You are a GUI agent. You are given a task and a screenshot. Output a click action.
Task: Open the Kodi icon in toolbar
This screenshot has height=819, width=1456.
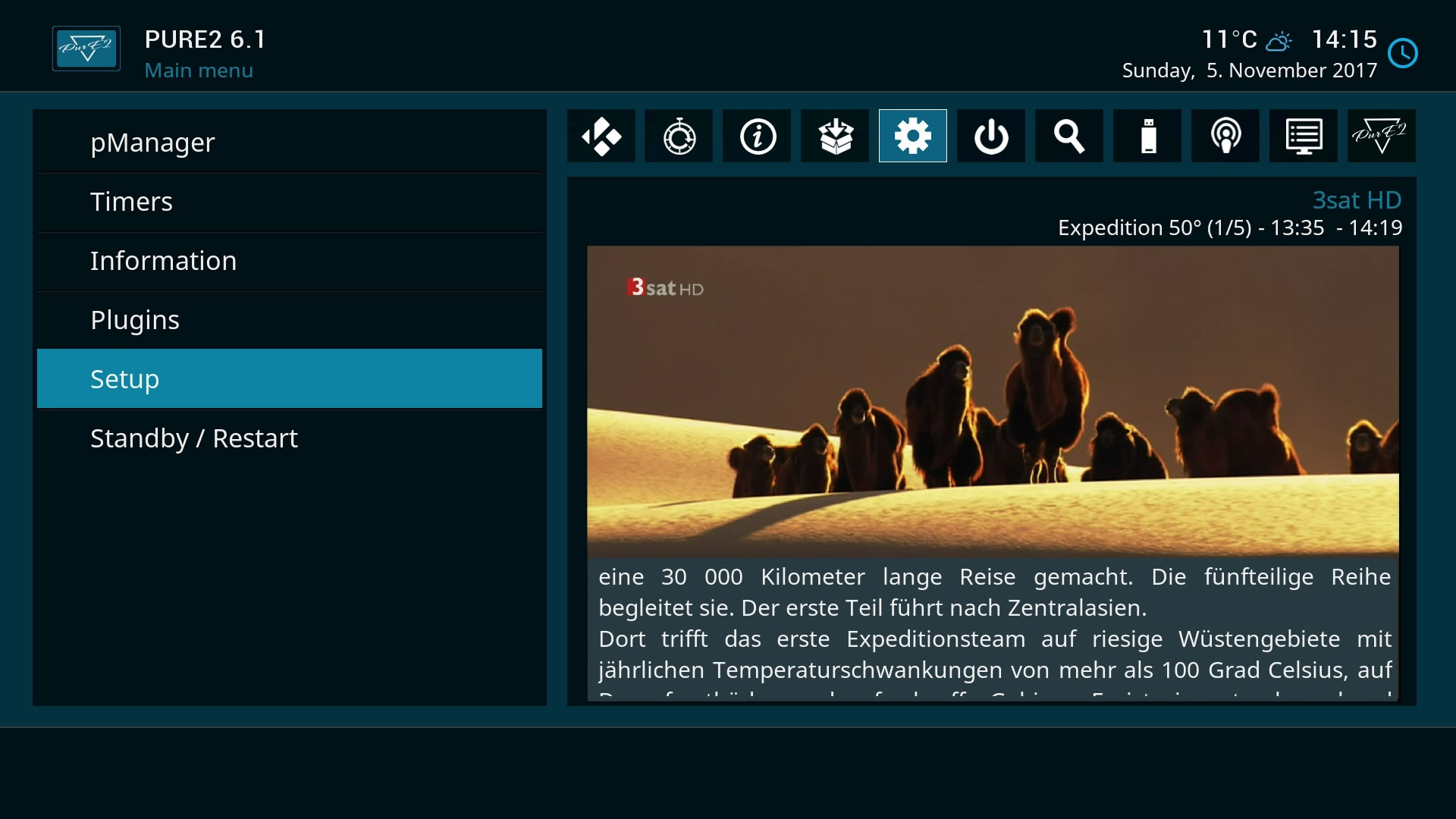coord(601,136)
